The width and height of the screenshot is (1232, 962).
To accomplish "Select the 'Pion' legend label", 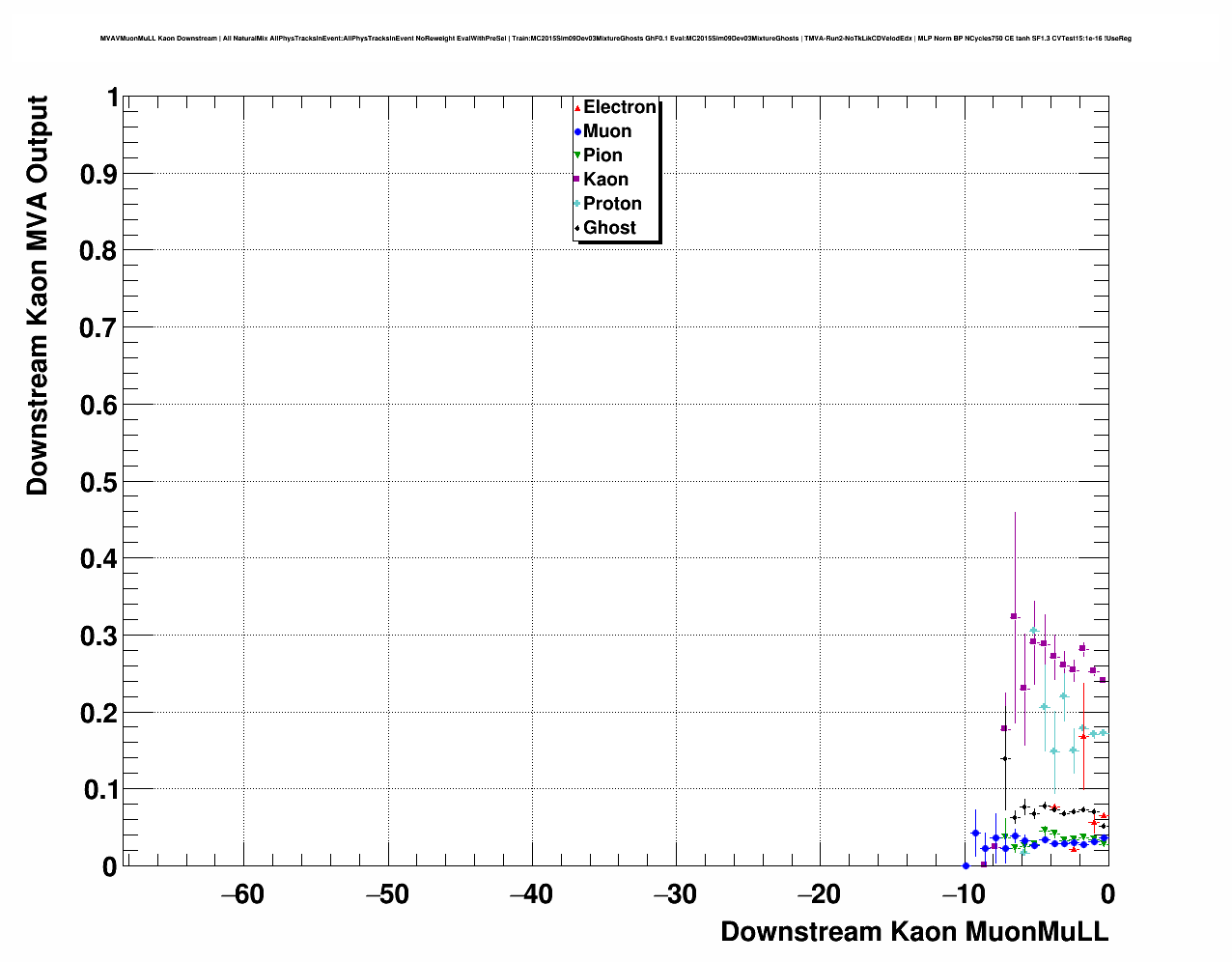I will point(602,156).
